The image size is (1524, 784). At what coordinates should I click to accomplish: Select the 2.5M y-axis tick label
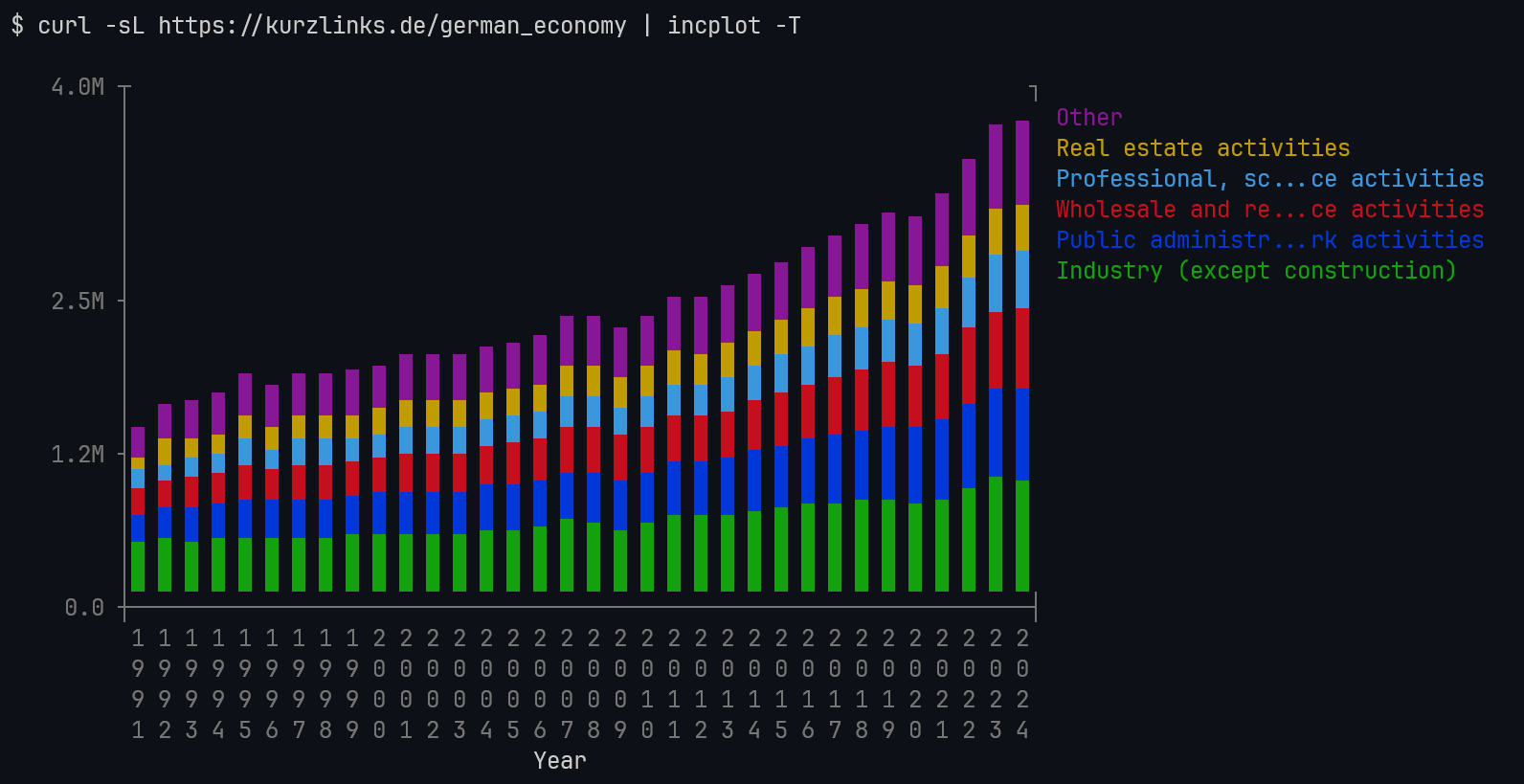tap(78, 302)
